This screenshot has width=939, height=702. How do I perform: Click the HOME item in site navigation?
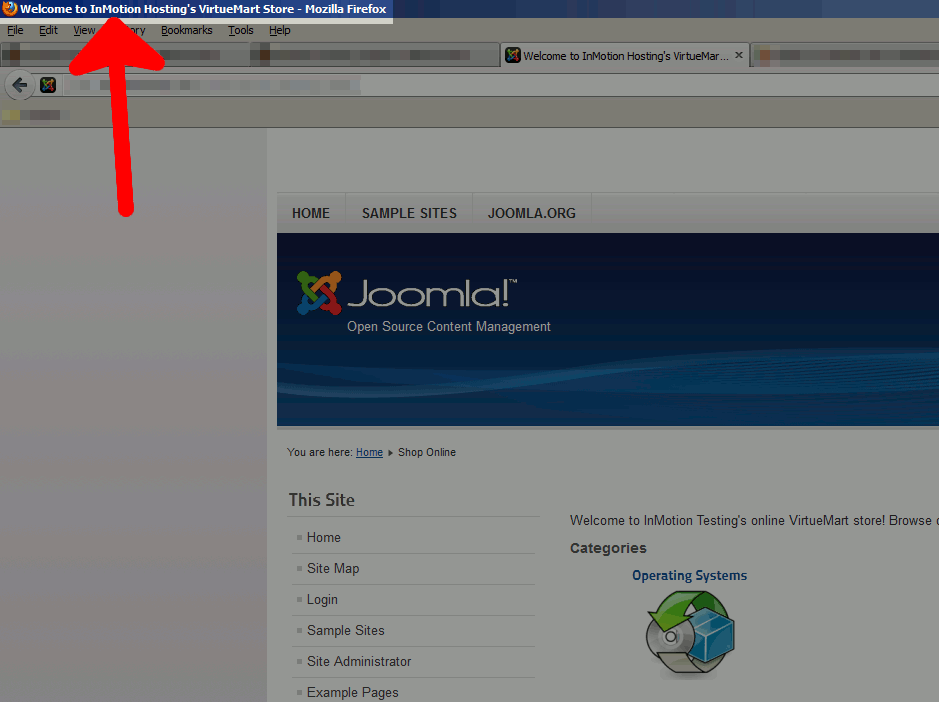pyautogui.click(x=311, y=213)
